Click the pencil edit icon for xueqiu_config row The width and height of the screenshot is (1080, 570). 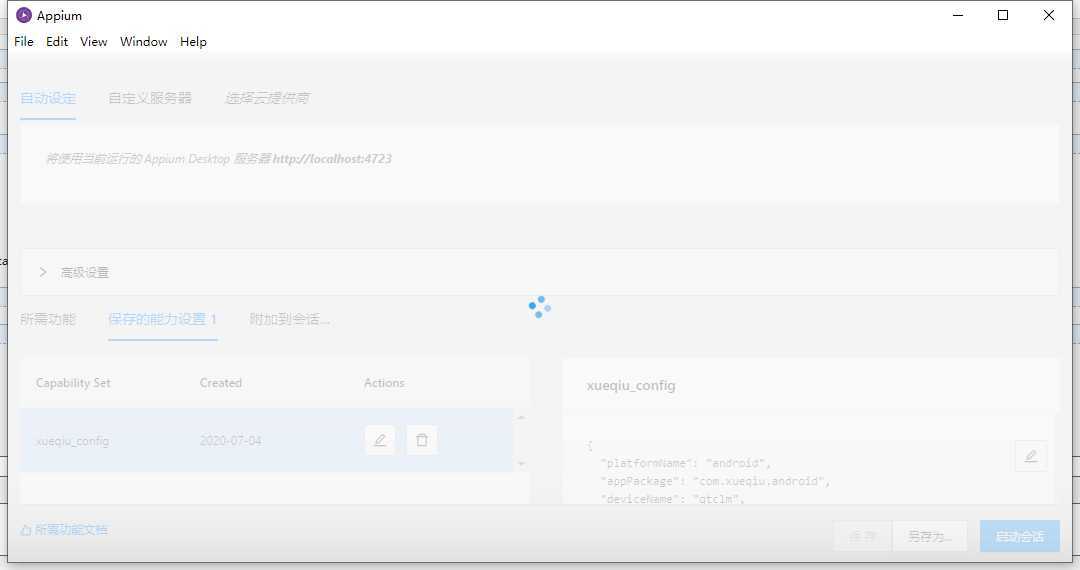coord(380,440)
